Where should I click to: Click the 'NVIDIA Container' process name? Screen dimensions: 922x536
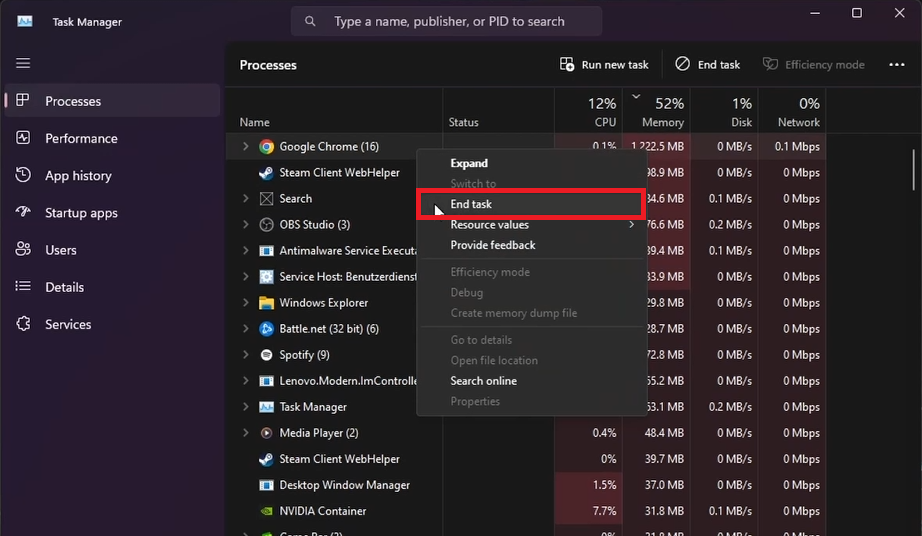click(x=323, y=511)
